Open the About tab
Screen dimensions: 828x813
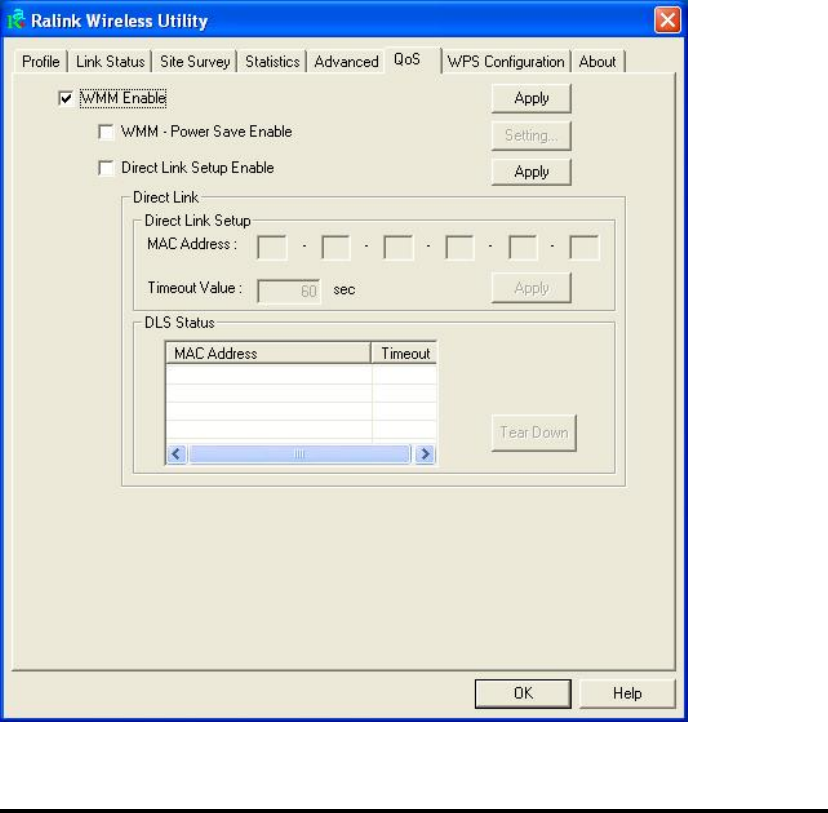point(597,62)
